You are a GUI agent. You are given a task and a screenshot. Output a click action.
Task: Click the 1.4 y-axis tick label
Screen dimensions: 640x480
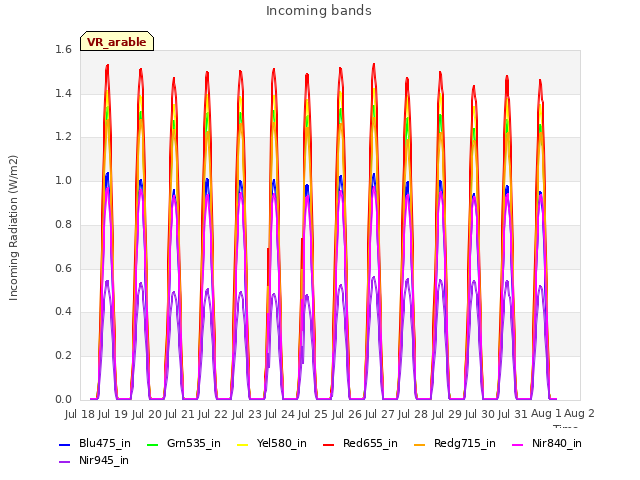click(63, 93)
